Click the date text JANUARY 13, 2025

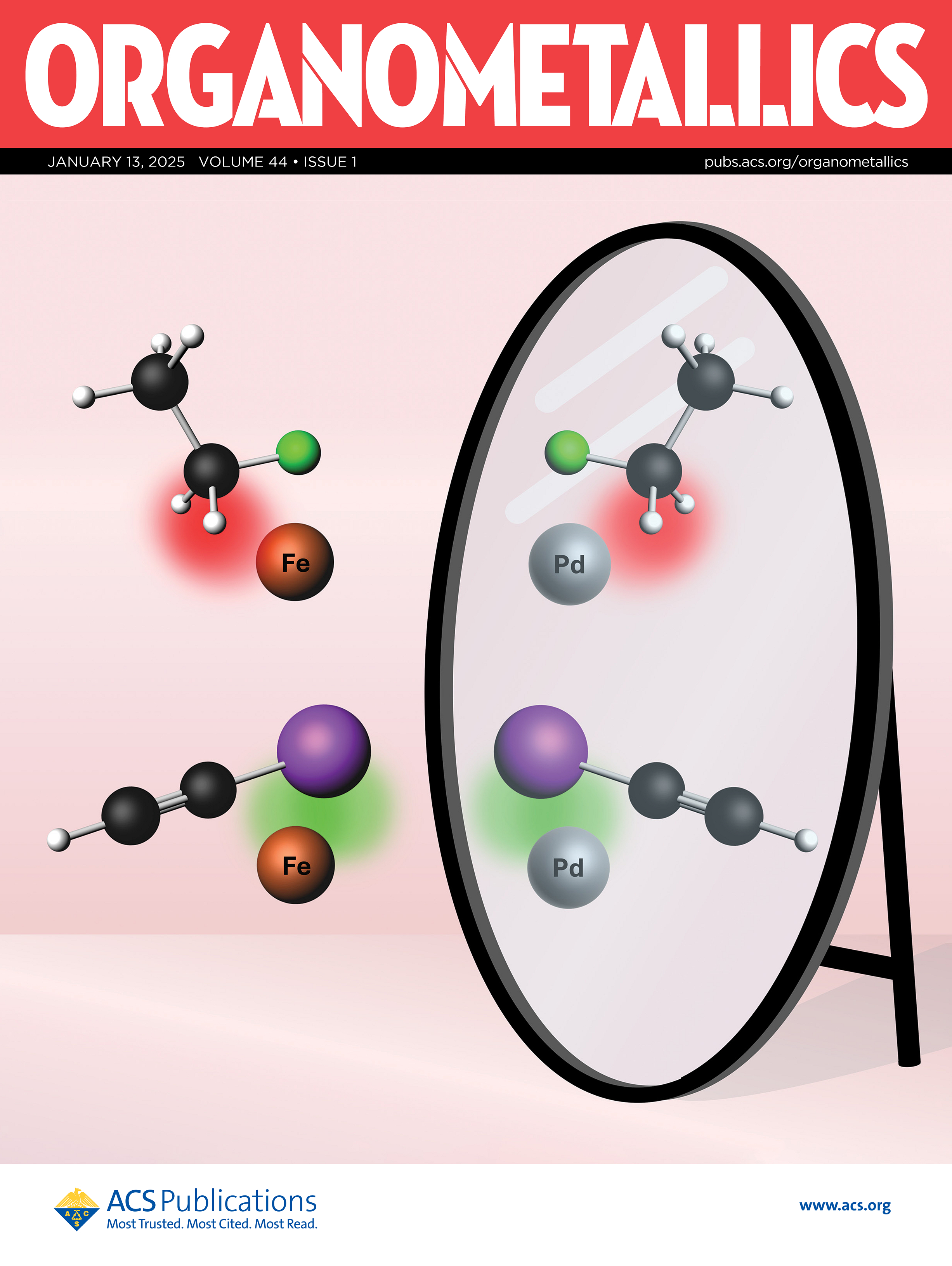[116, 162]
